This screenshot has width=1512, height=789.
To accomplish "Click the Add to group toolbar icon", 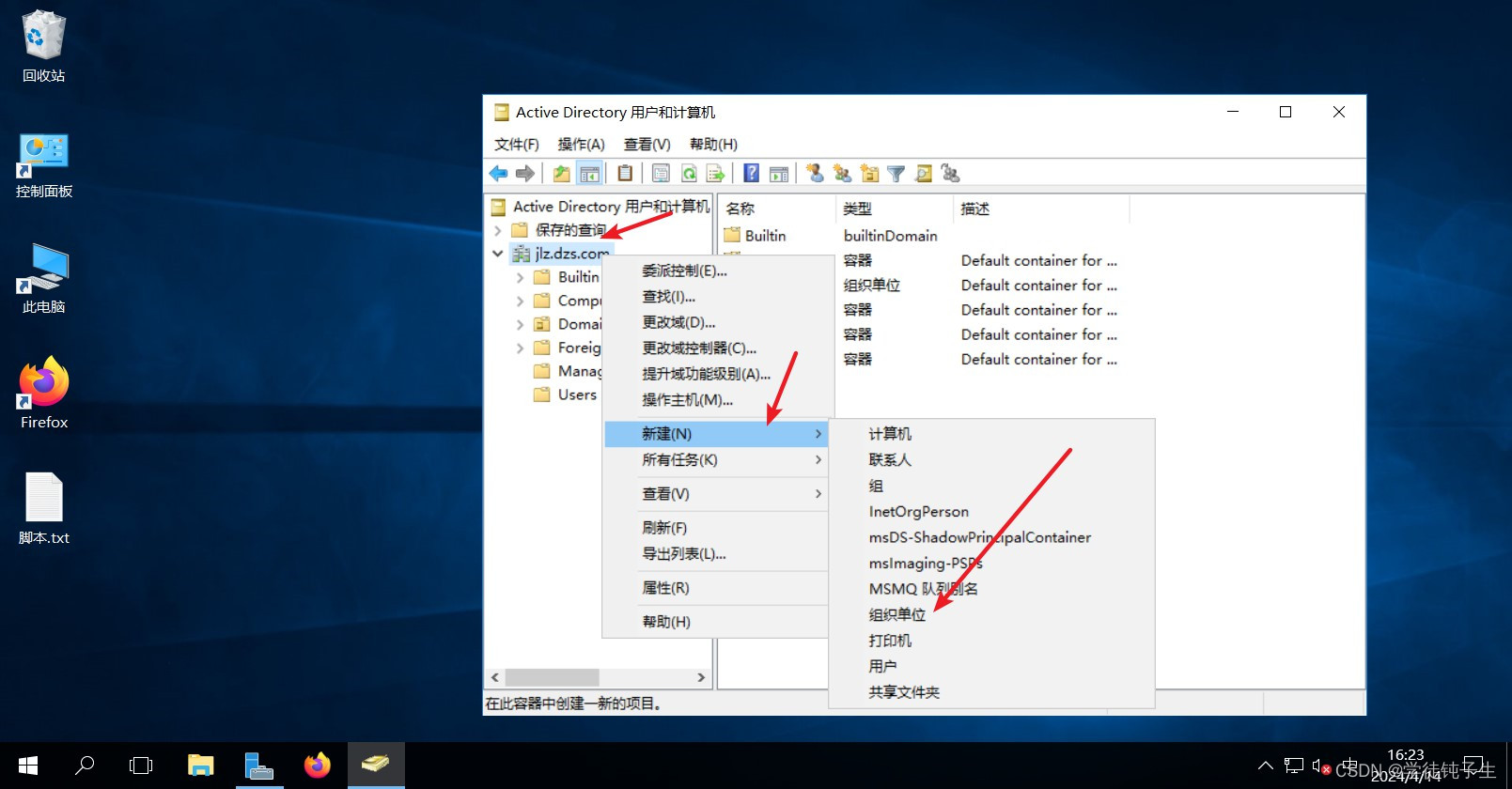I will 950,173.
